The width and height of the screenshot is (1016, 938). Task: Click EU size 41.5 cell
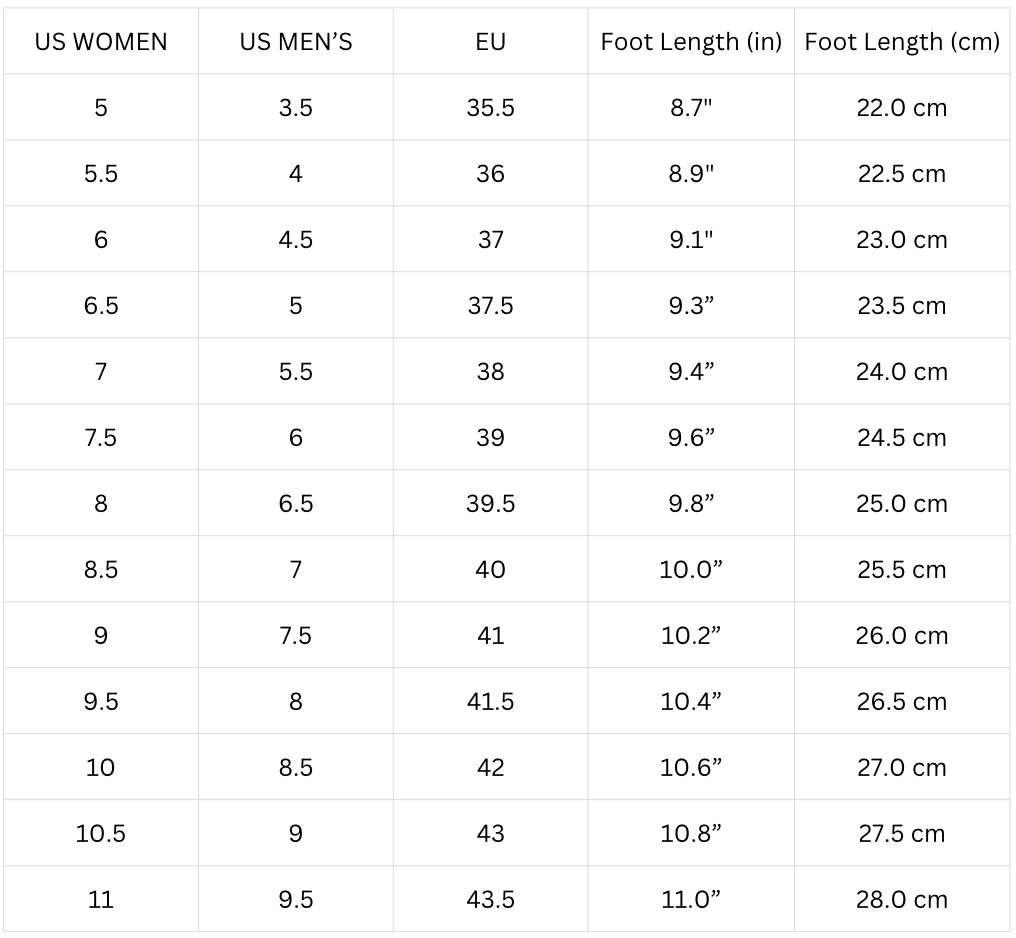click(x=491, y=702)
